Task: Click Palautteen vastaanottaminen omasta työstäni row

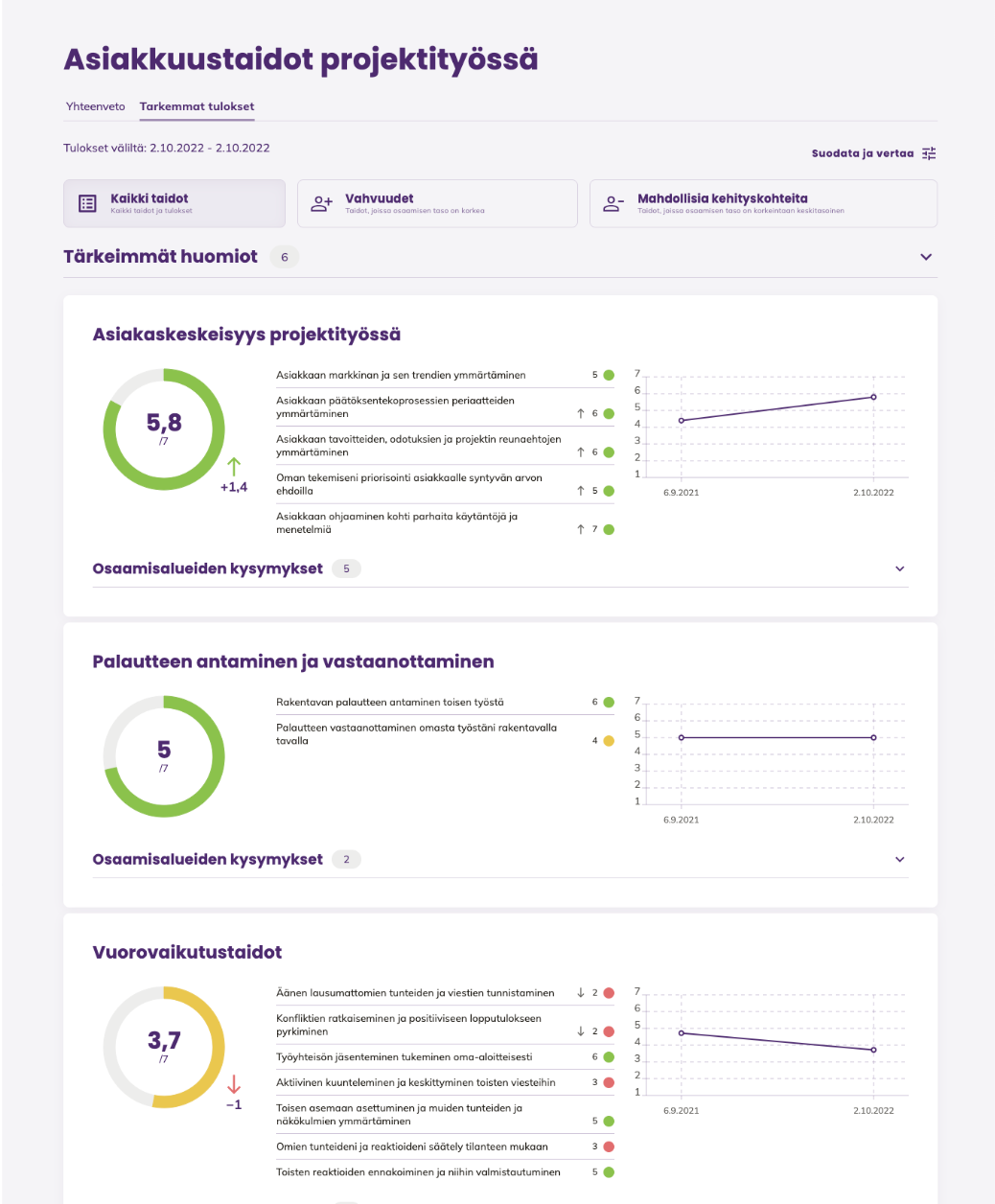Action: point(445,734)
